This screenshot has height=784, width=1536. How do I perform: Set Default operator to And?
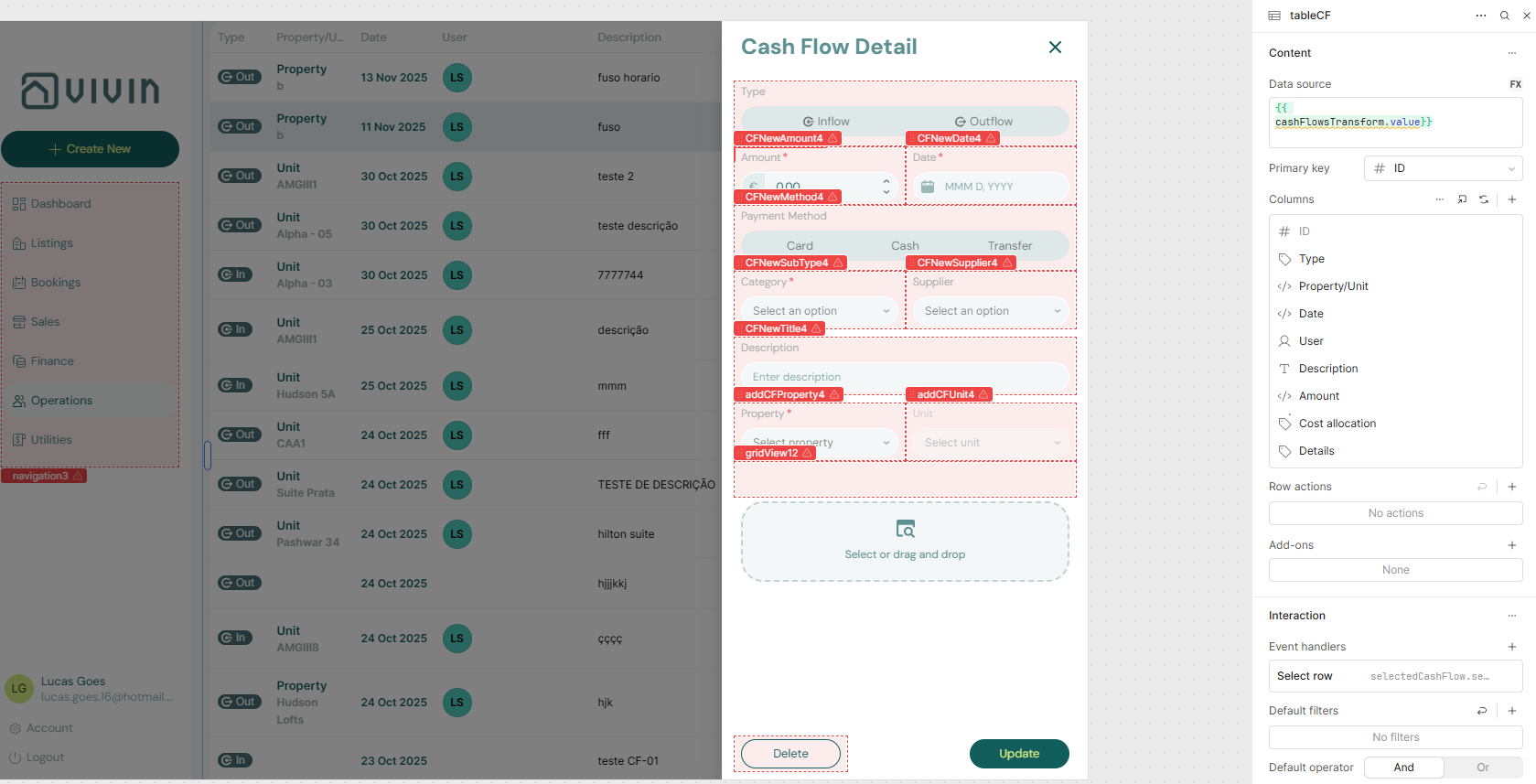(x=1404, y=768)
